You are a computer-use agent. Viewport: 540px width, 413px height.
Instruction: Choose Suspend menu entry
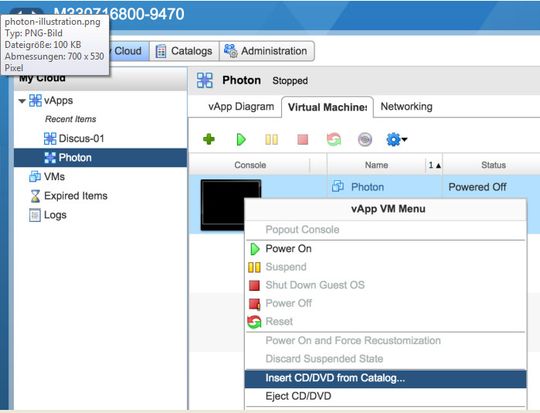tap(386, 267)
